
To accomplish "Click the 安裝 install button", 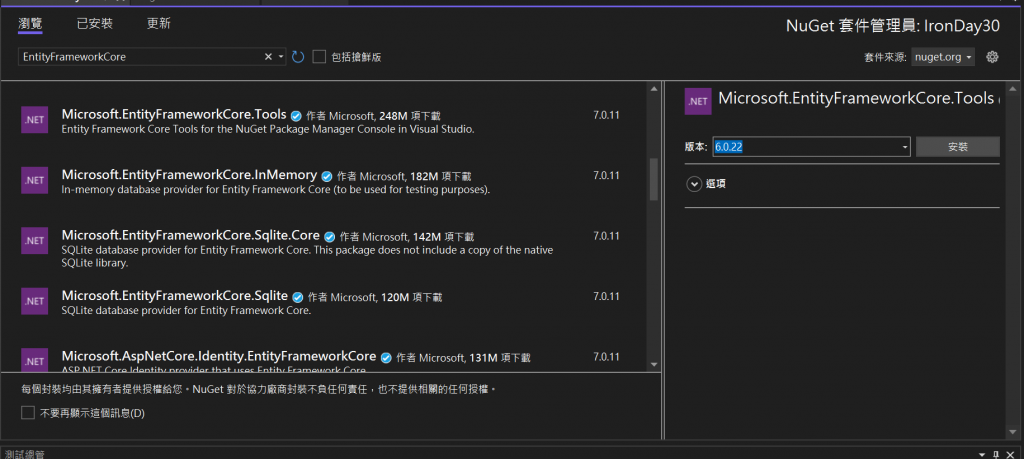I will [957, 147].
